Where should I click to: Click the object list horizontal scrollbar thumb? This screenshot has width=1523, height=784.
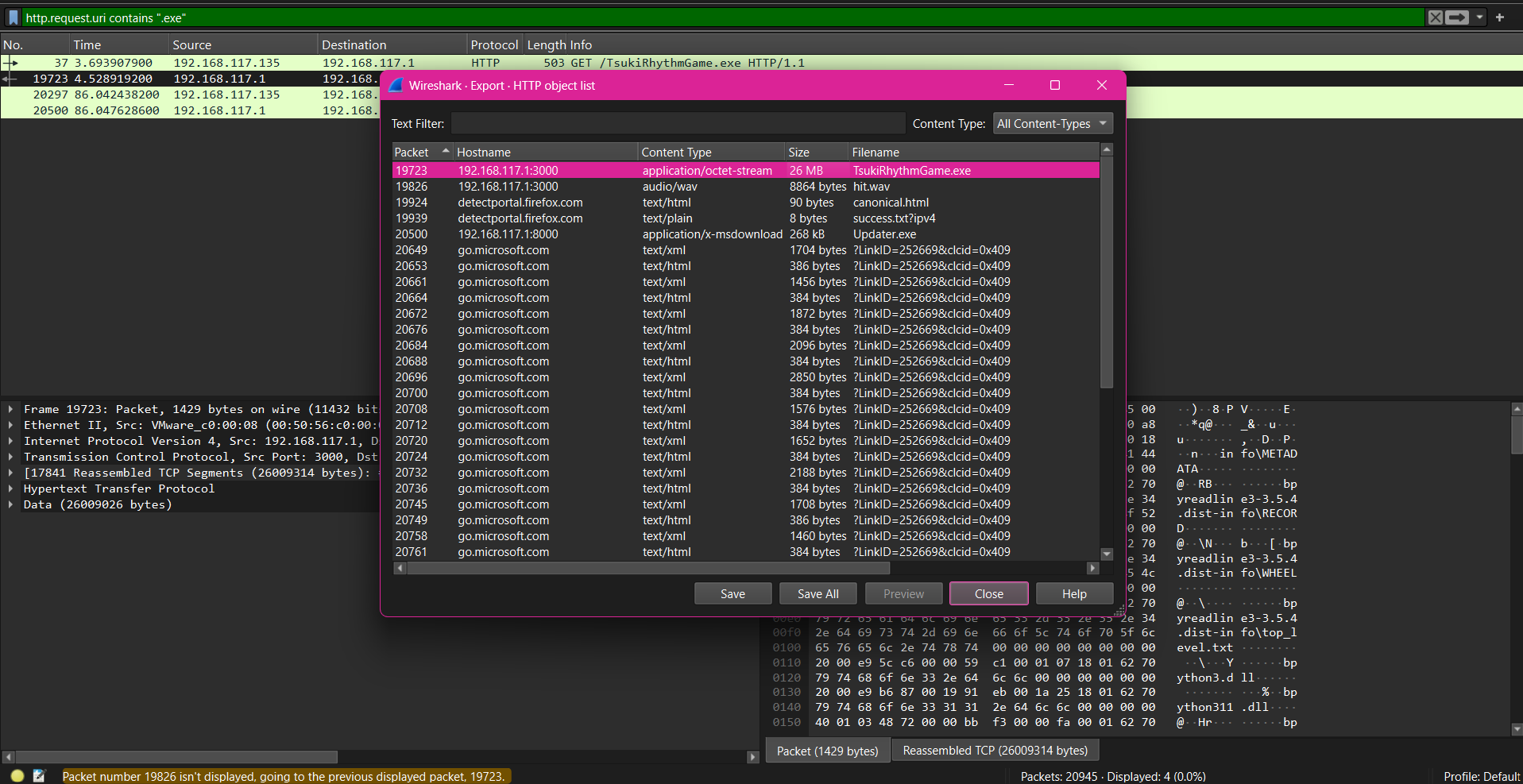pos(648,568)
